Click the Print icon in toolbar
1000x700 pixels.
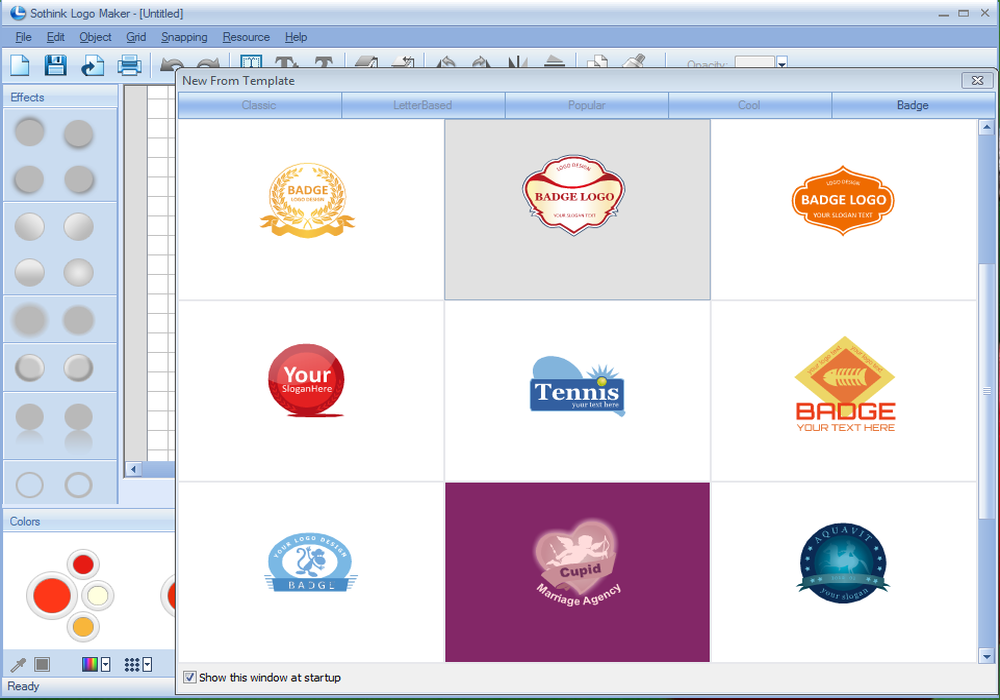coord(129,66)
